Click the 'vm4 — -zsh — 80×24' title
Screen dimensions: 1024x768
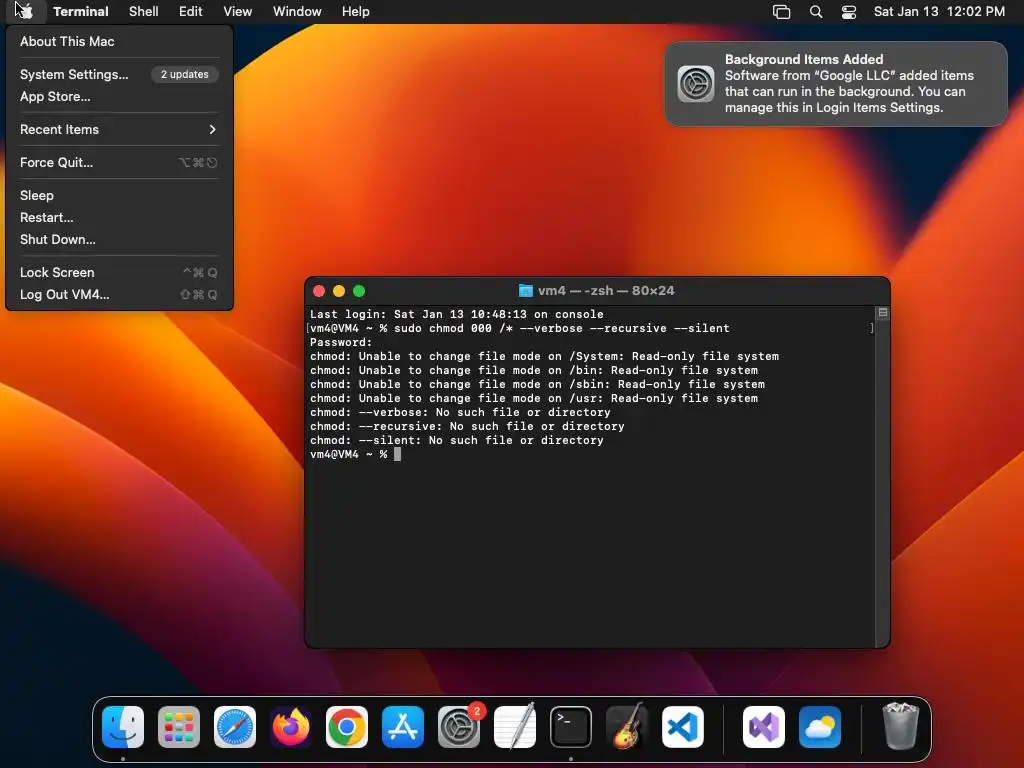coord(606,291)
